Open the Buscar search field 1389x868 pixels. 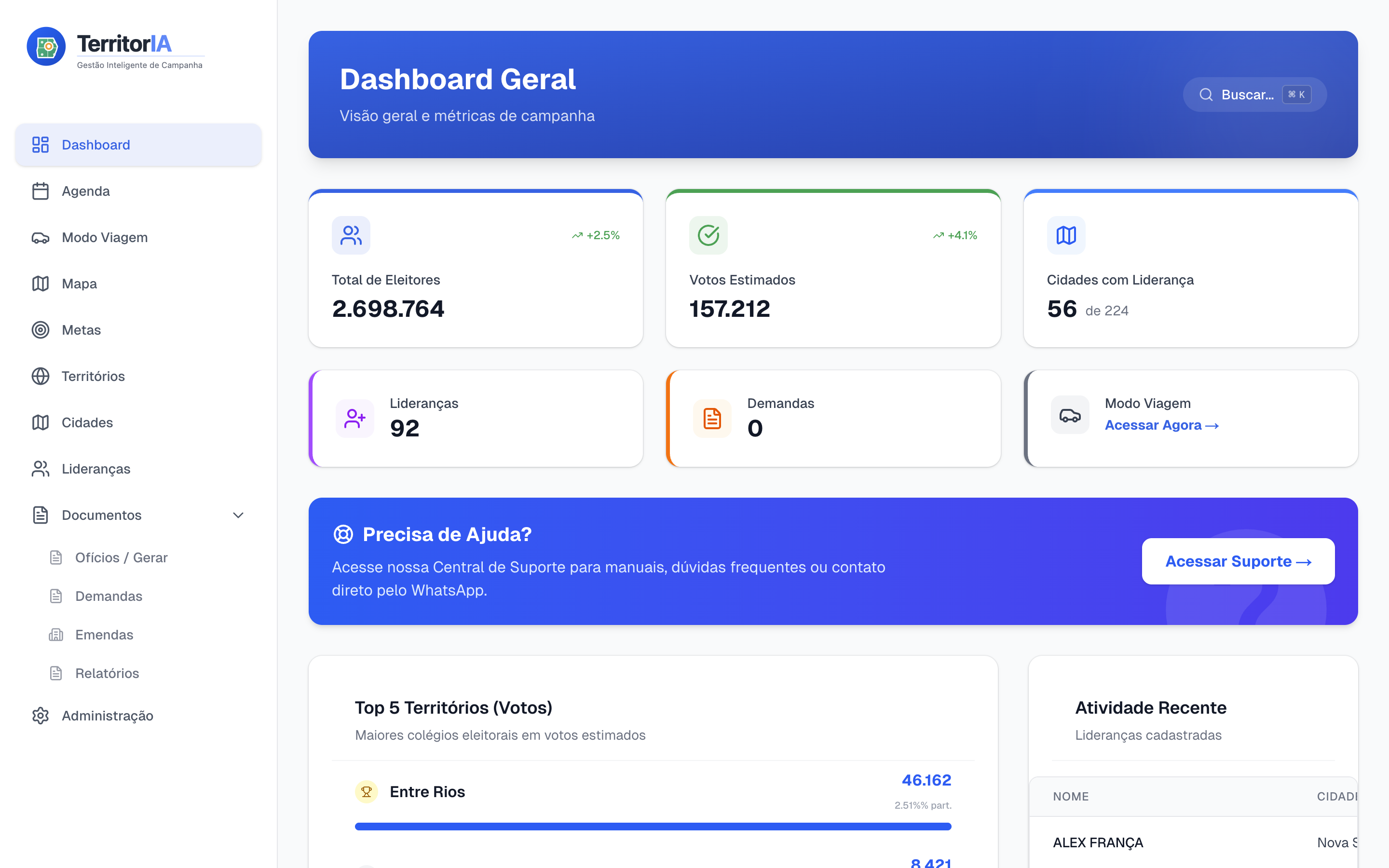[x=1254, y=94]
